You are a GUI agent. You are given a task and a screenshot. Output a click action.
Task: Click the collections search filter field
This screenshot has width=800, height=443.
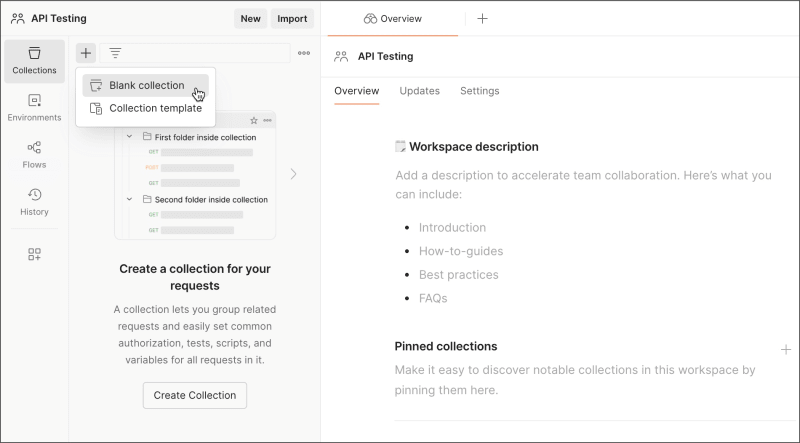[x=195, y=53]
